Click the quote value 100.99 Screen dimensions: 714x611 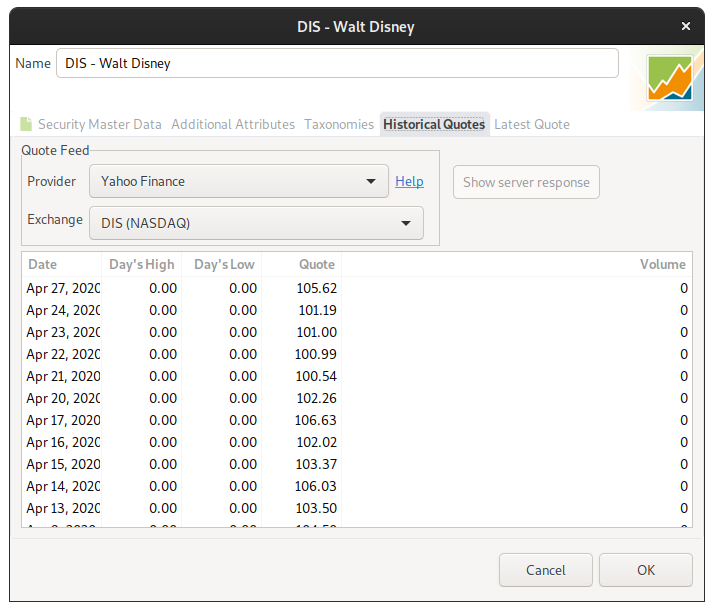click(316, 354)
